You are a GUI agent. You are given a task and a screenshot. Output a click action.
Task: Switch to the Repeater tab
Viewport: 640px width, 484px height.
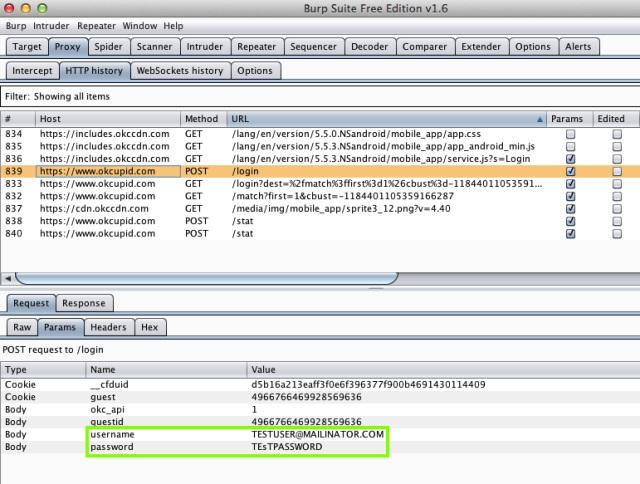tap(257, 47)
